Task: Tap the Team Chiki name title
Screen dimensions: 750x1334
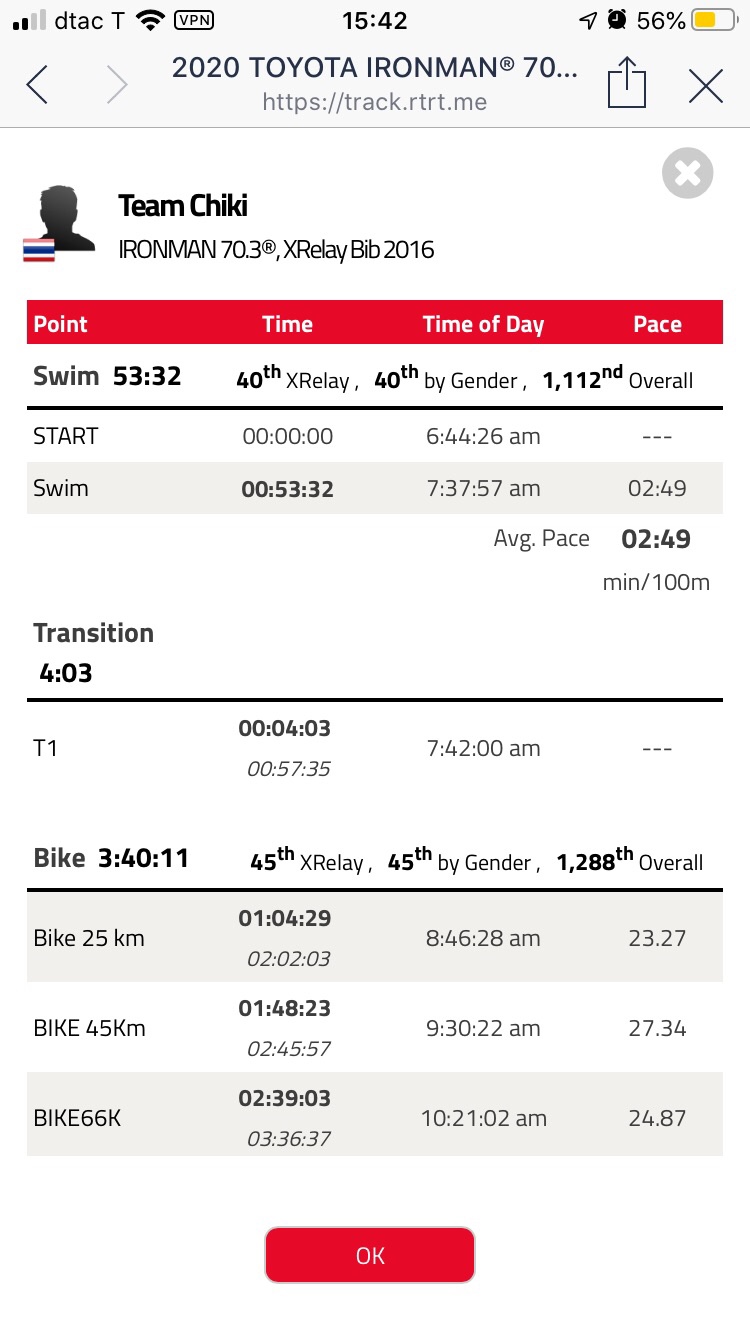Action: (x=183, y=206)
